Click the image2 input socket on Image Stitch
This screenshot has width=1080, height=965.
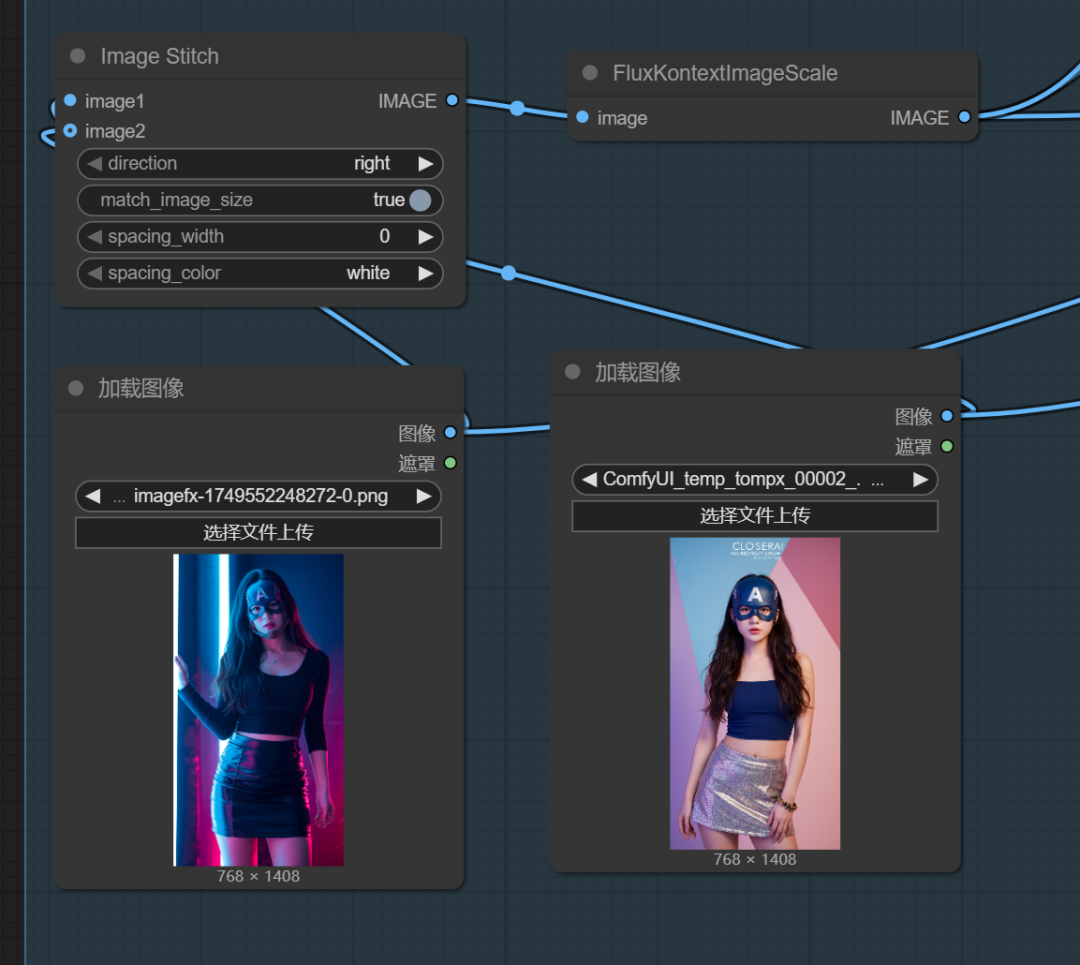tap(70, 130)
